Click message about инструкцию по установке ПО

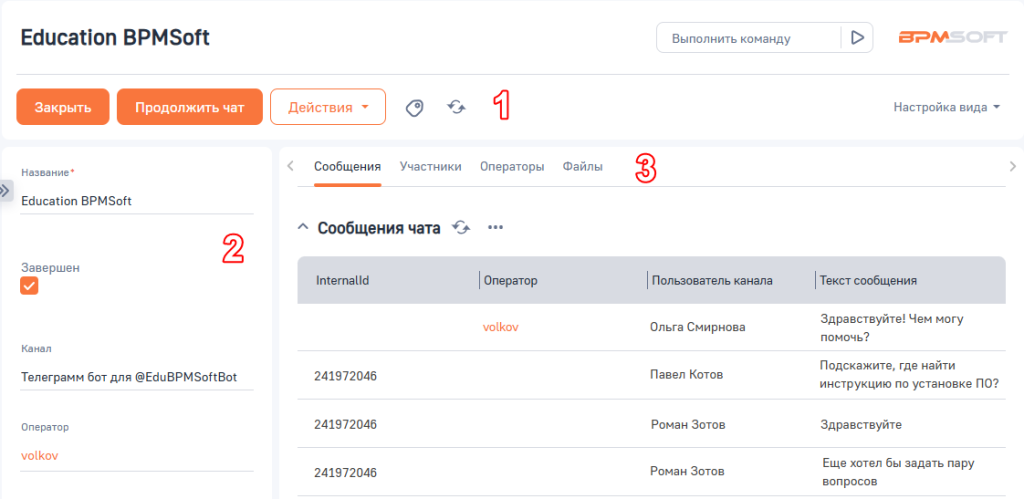(909, 375)
